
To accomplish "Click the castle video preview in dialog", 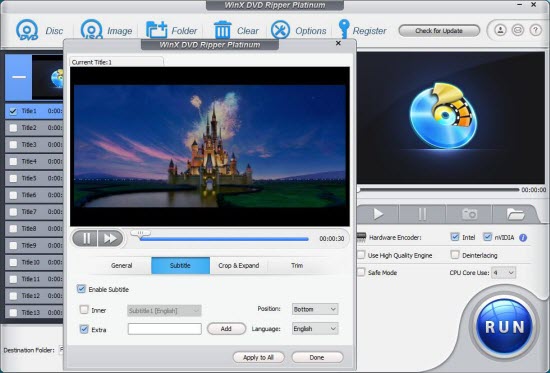I will tap(210, 146).
